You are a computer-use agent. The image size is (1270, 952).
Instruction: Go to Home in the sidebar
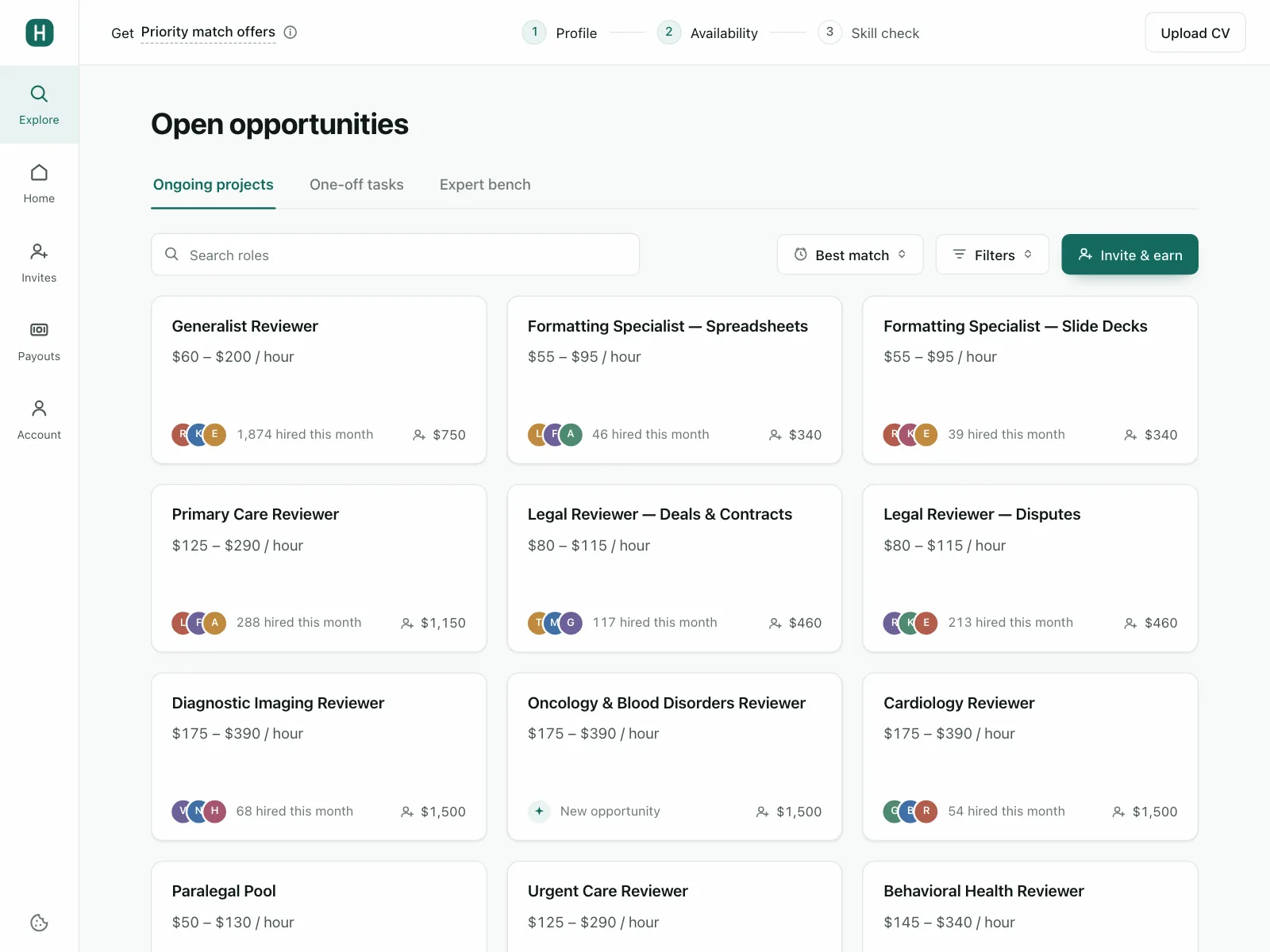pyautogui.click(x=39, y=183)
